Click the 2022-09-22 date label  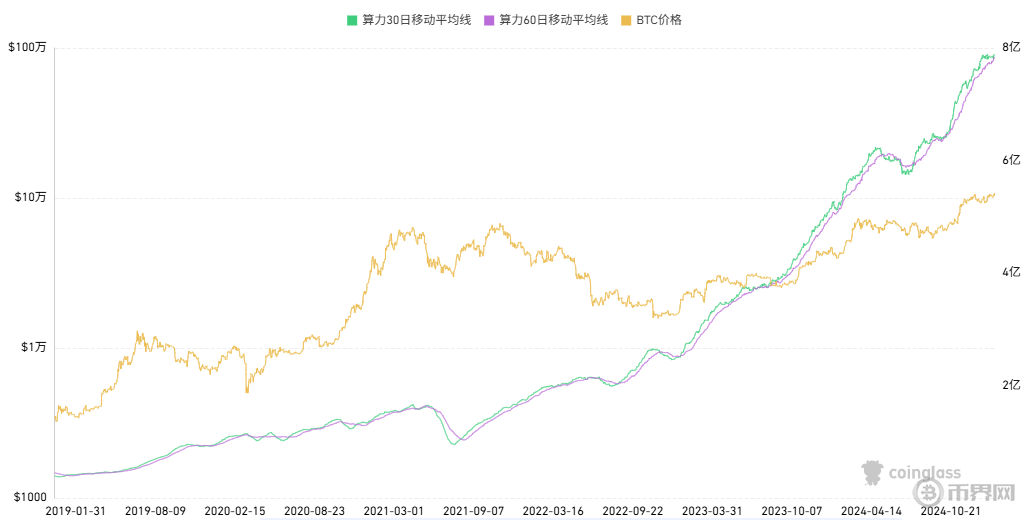pyautogui.click(x=633, y=510)
